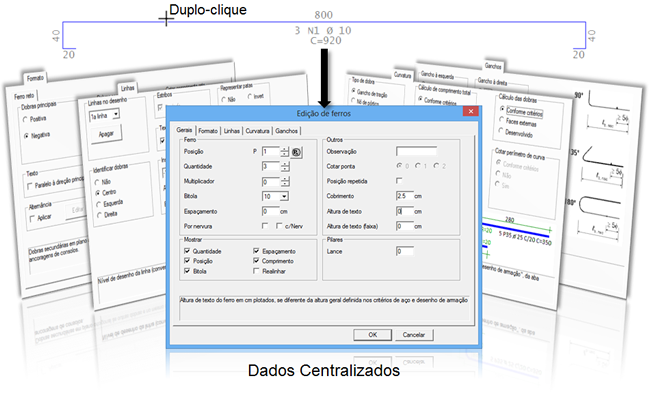The width and height of the screenshot is (650, 394).
Task: Switch to the Curvatura tab
Action: click(x=257, y=131)
